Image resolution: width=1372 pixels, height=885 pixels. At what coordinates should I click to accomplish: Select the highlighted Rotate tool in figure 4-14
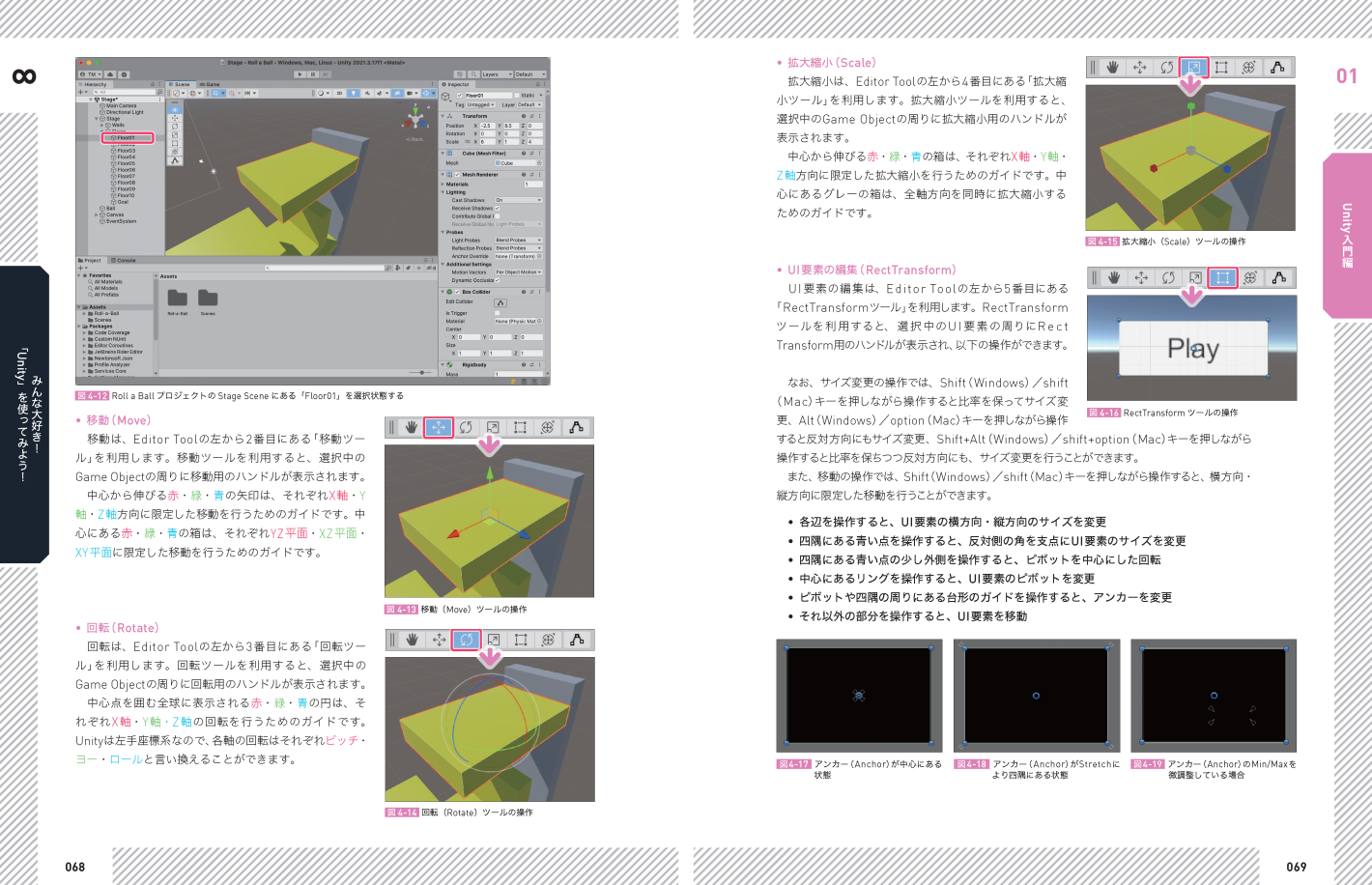point(467,640)
